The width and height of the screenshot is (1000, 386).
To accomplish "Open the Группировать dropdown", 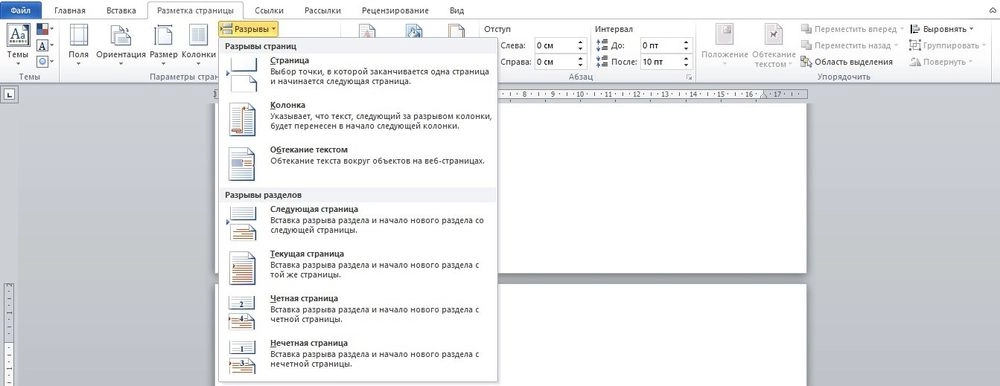I will click(x=947, y=45).
